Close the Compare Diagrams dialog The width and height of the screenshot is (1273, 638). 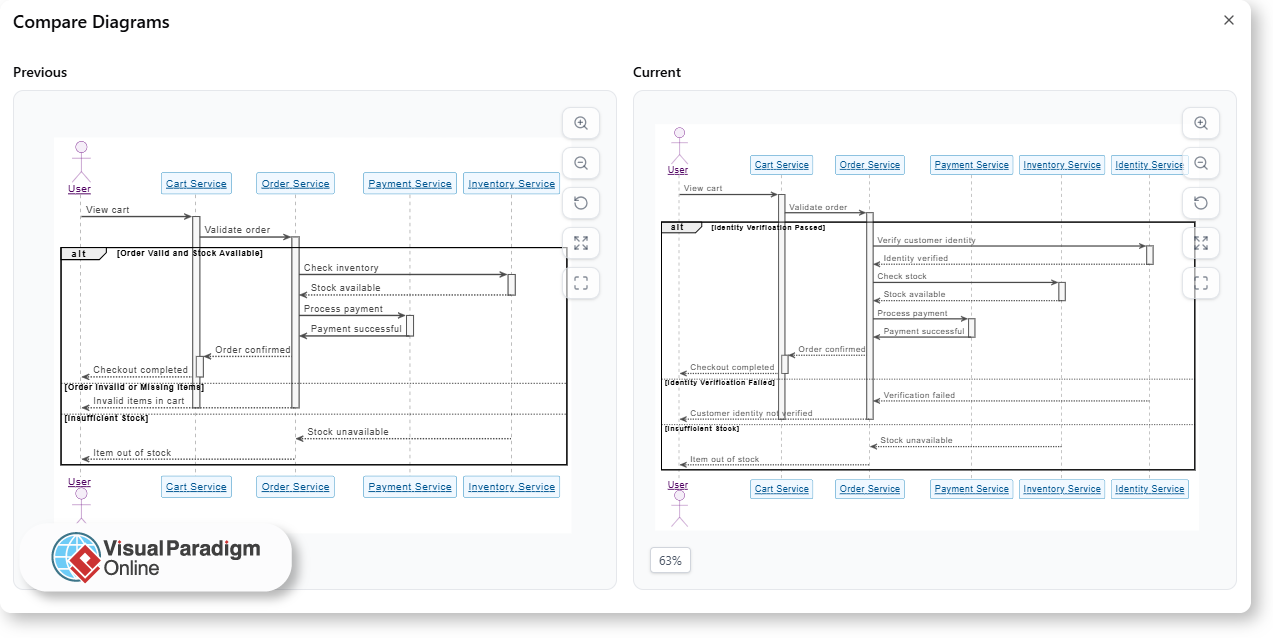[x=1229, y=20]
